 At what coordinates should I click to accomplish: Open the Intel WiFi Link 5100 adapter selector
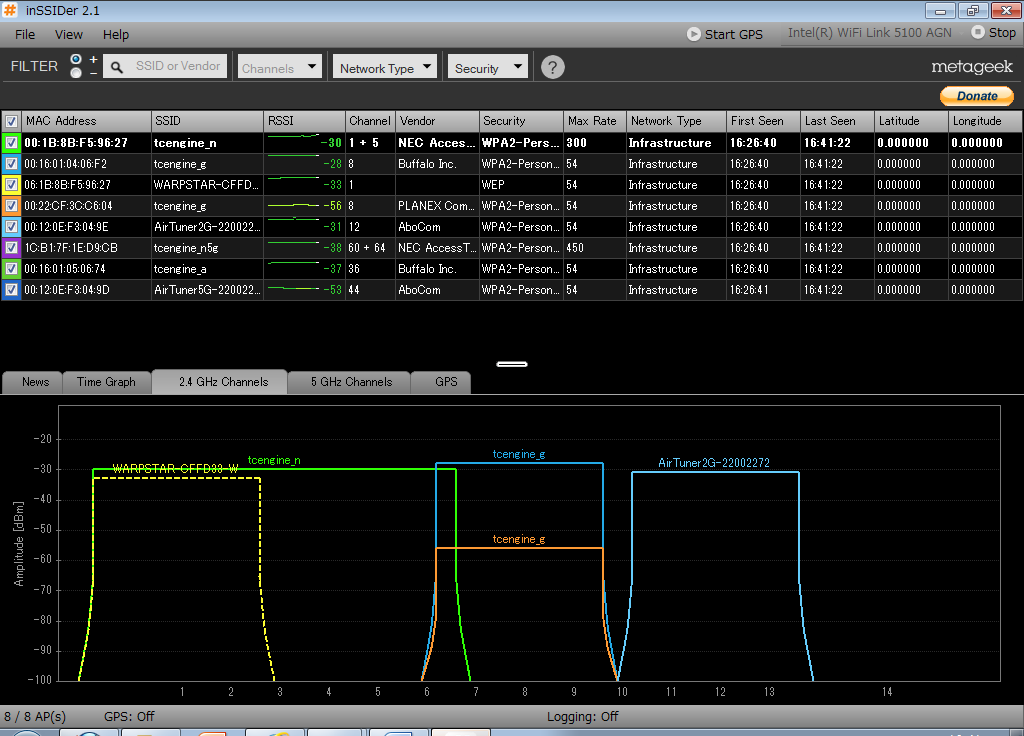(869, 33)
